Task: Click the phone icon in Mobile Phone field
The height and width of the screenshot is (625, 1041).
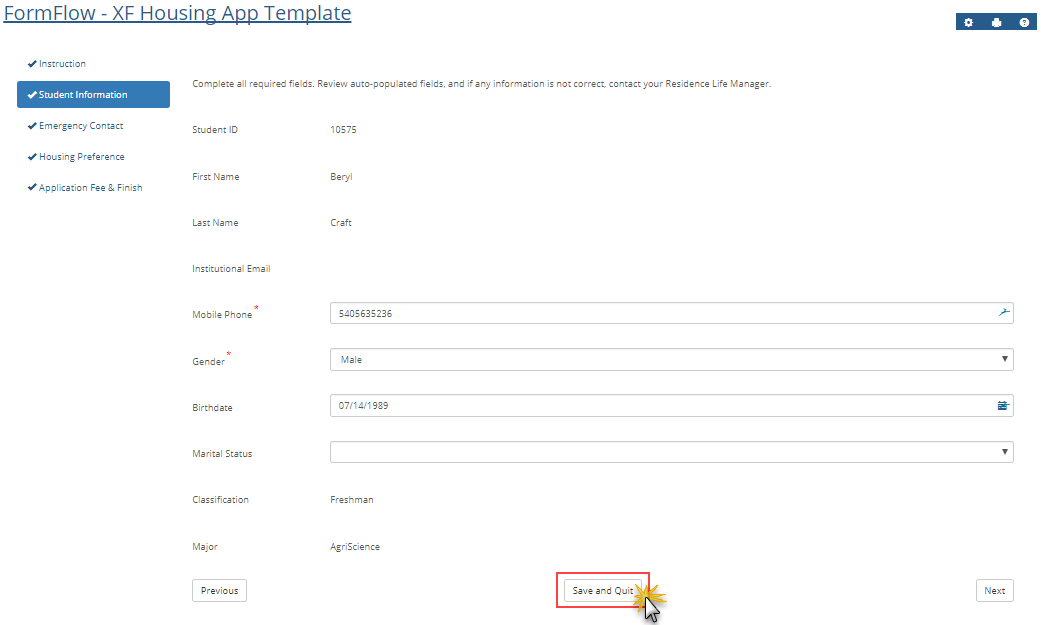Action: [1004, 313]
